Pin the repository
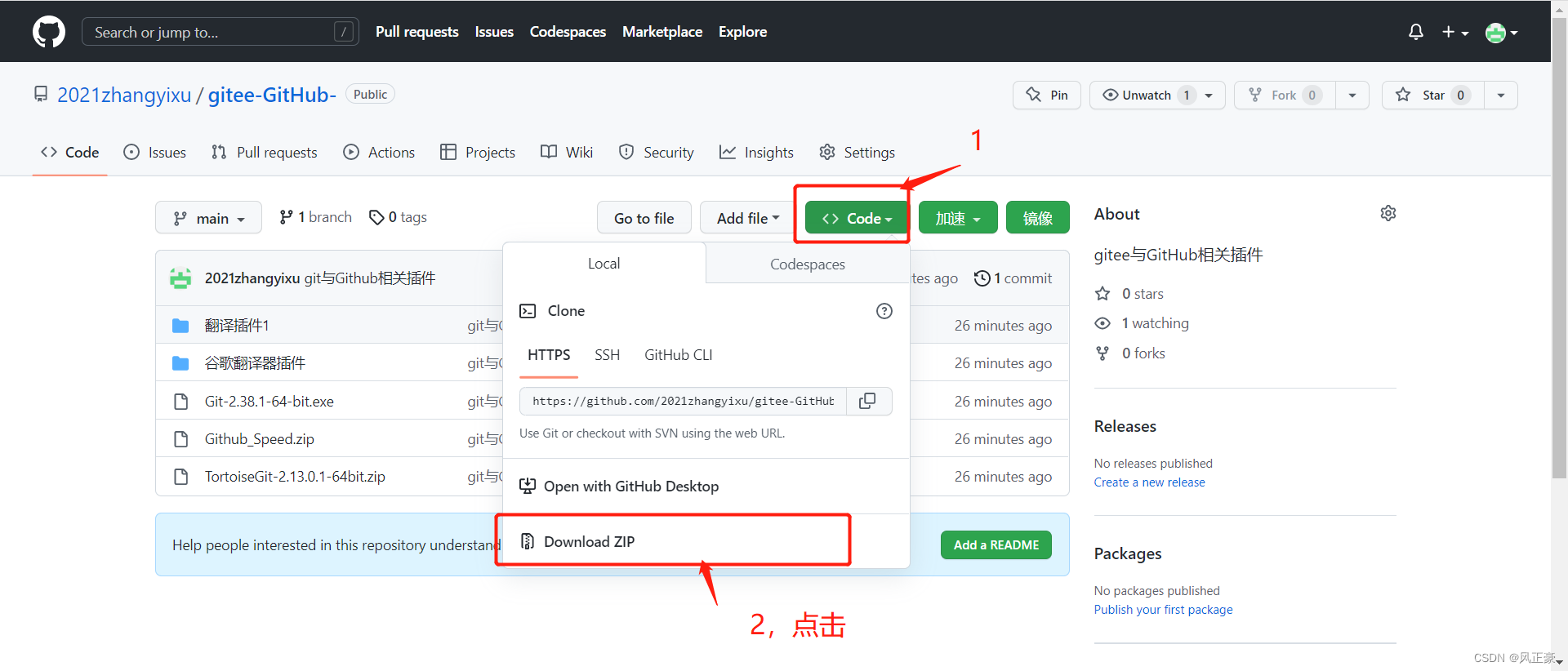1568x671 pixels. click(1047, 95)
